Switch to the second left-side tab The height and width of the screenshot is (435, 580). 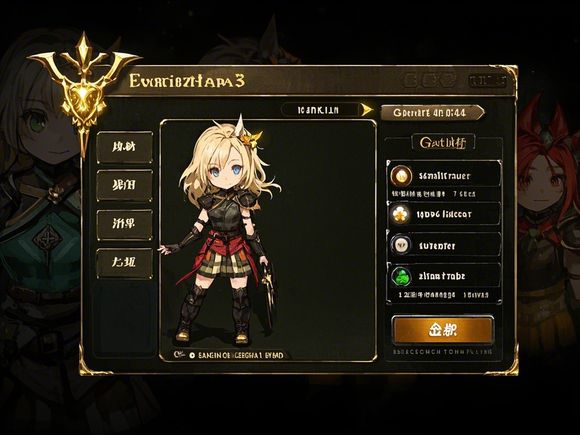click(125, 185)
